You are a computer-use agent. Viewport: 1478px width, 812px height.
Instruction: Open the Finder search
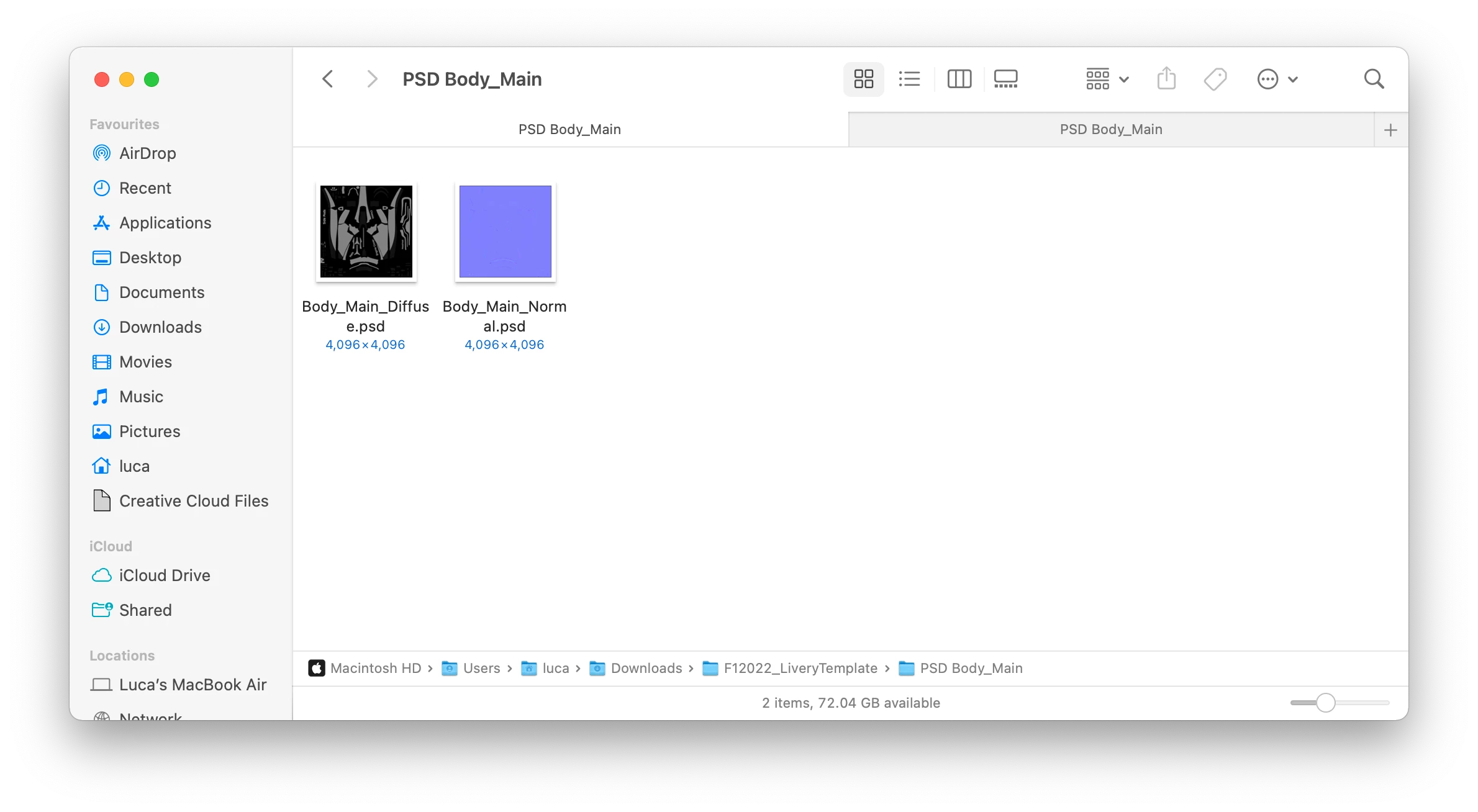[1374, 79]
